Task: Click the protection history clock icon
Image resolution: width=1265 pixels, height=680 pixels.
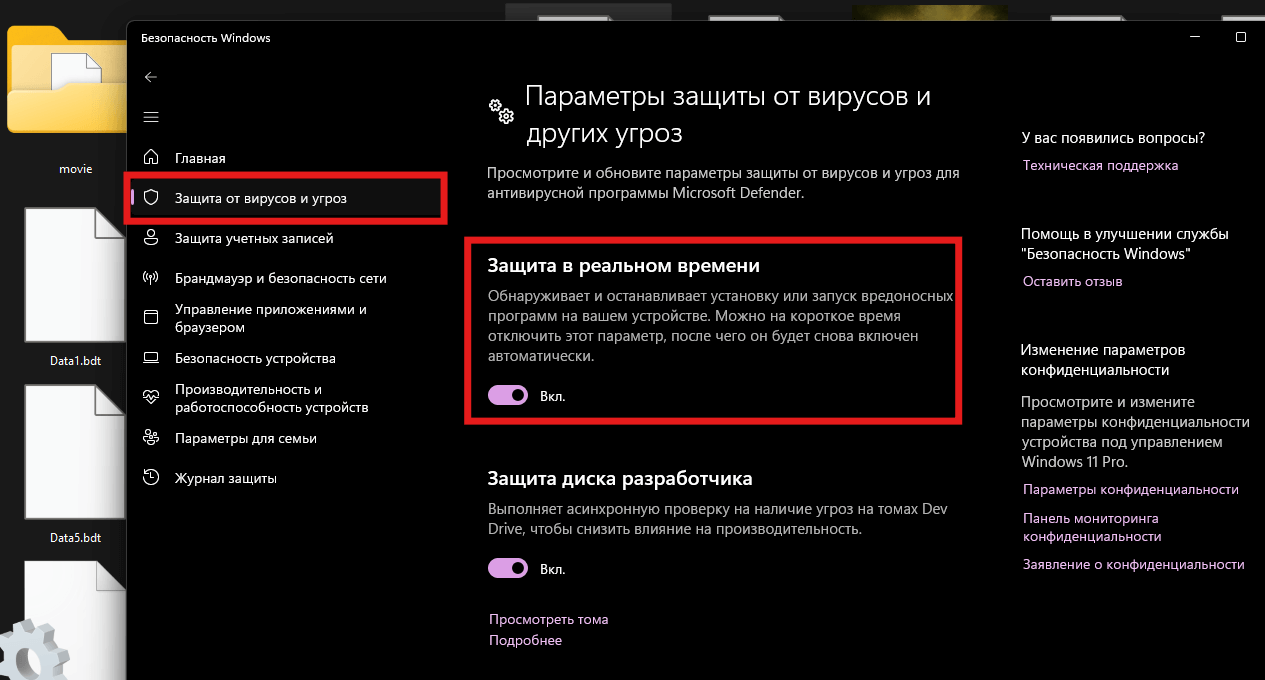Action: tap(151, 478)
